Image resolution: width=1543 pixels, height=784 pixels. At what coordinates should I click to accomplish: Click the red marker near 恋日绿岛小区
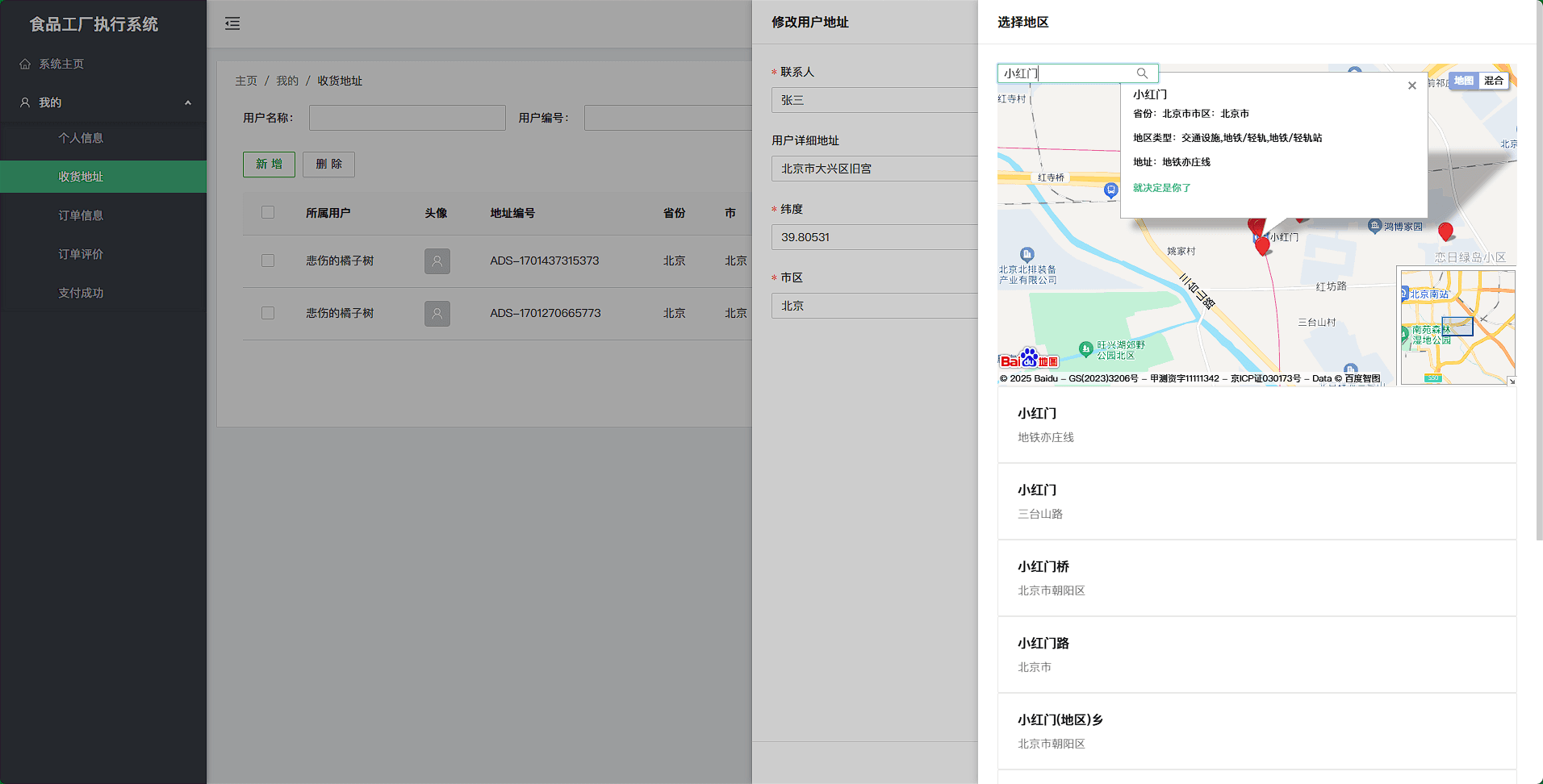click(x=1445, y=231)
